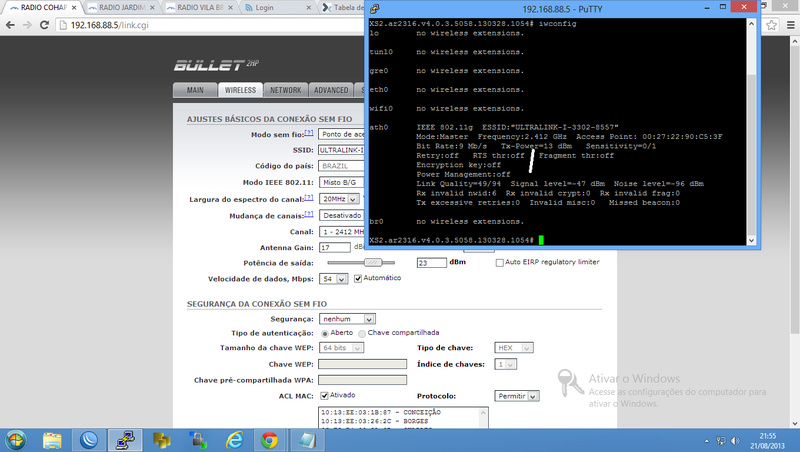Open Índice de chaves dropdown
The image size is (800, 452).
tap(506, 364)
